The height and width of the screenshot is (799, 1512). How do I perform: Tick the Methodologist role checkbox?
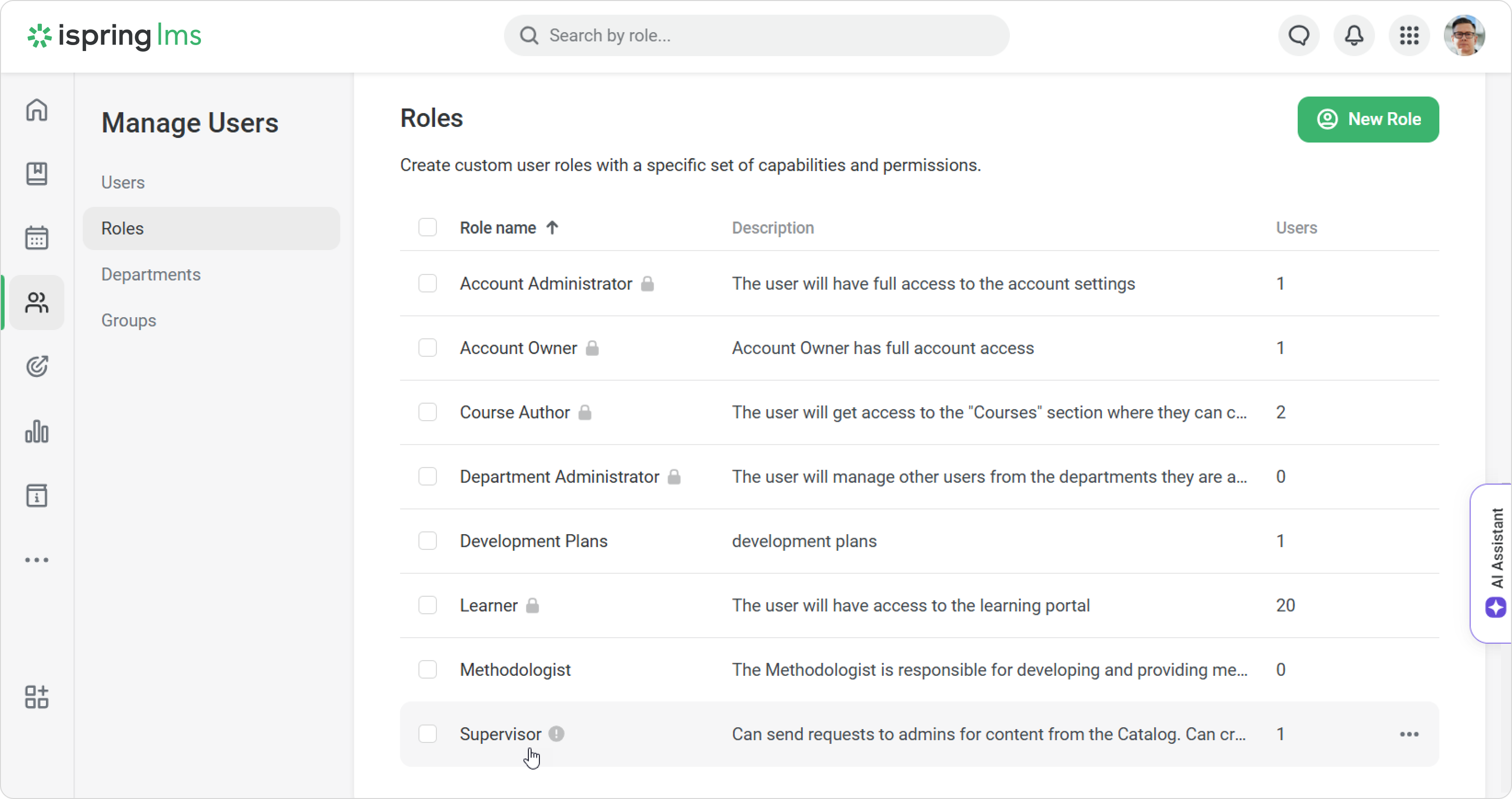point(427,669)
